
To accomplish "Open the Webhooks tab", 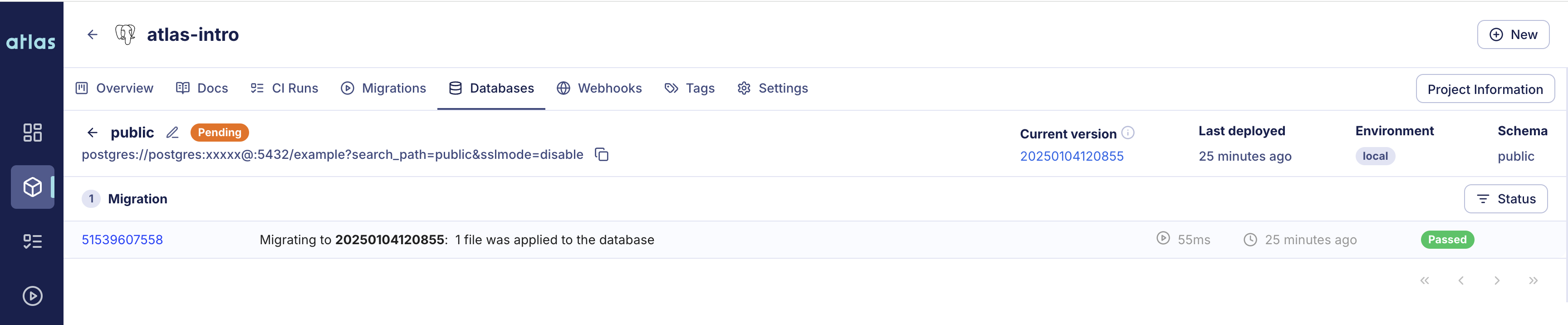I will coord(599,88).
